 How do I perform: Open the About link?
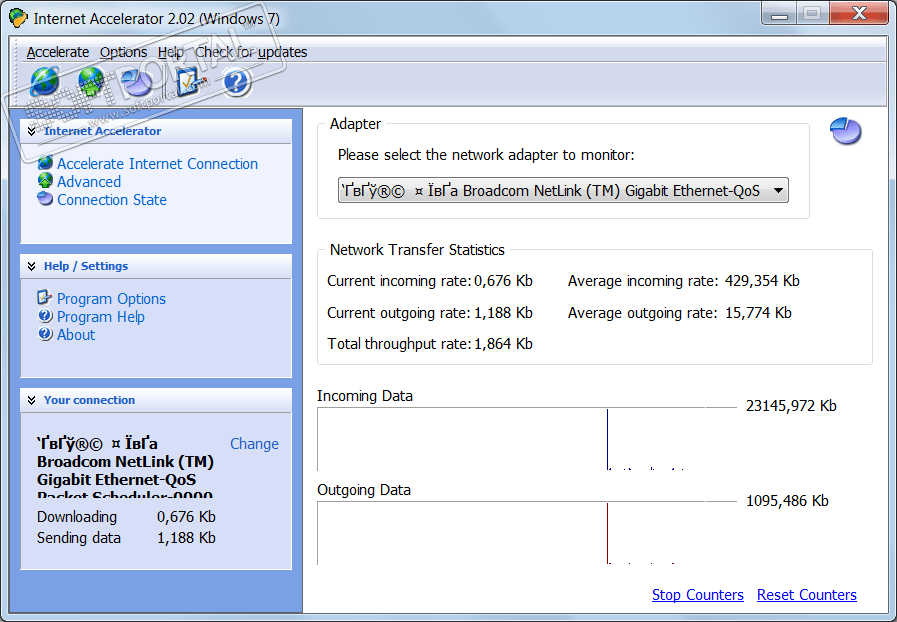[76, 335]
